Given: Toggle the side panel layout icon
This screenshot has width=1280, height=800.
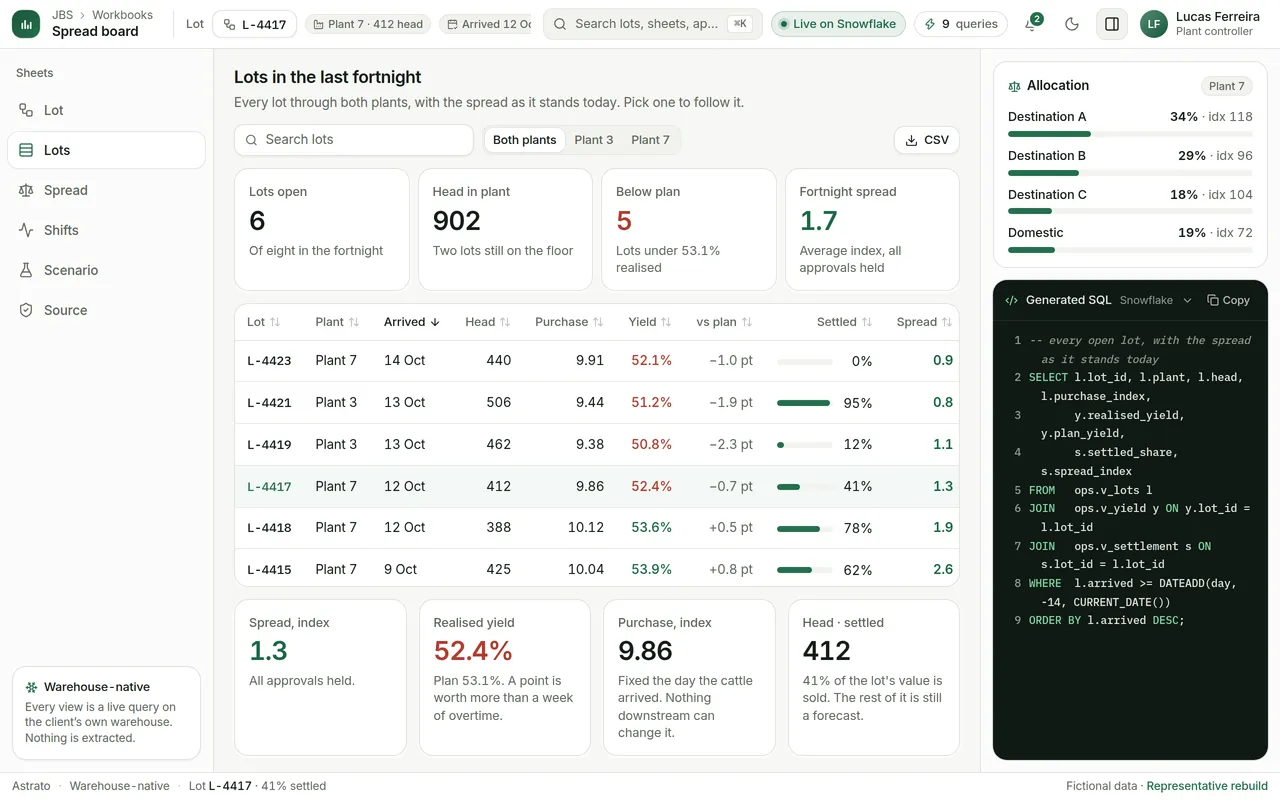Looking at the screenshot, I should (x=1112, y=24).
